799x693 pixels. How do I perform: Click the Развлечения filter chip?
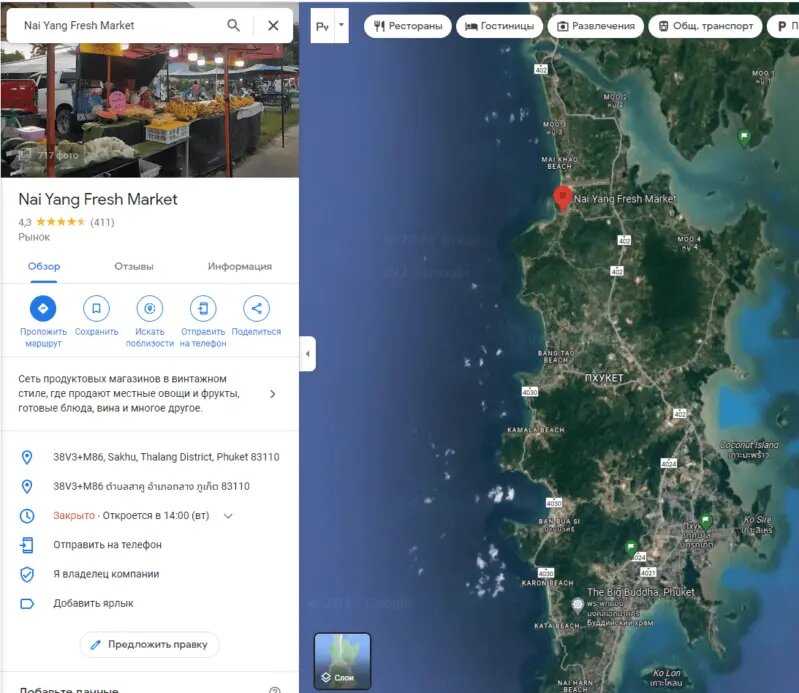coord(596,26)
